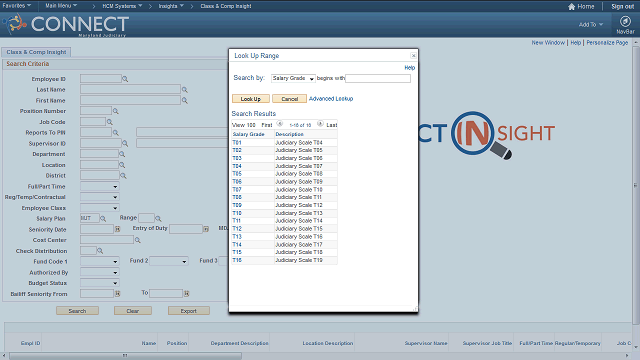The height and width of the screenshot is (360, 640).
Task: Open Advanced Lookup link
Action: click(x=331, y=99)
